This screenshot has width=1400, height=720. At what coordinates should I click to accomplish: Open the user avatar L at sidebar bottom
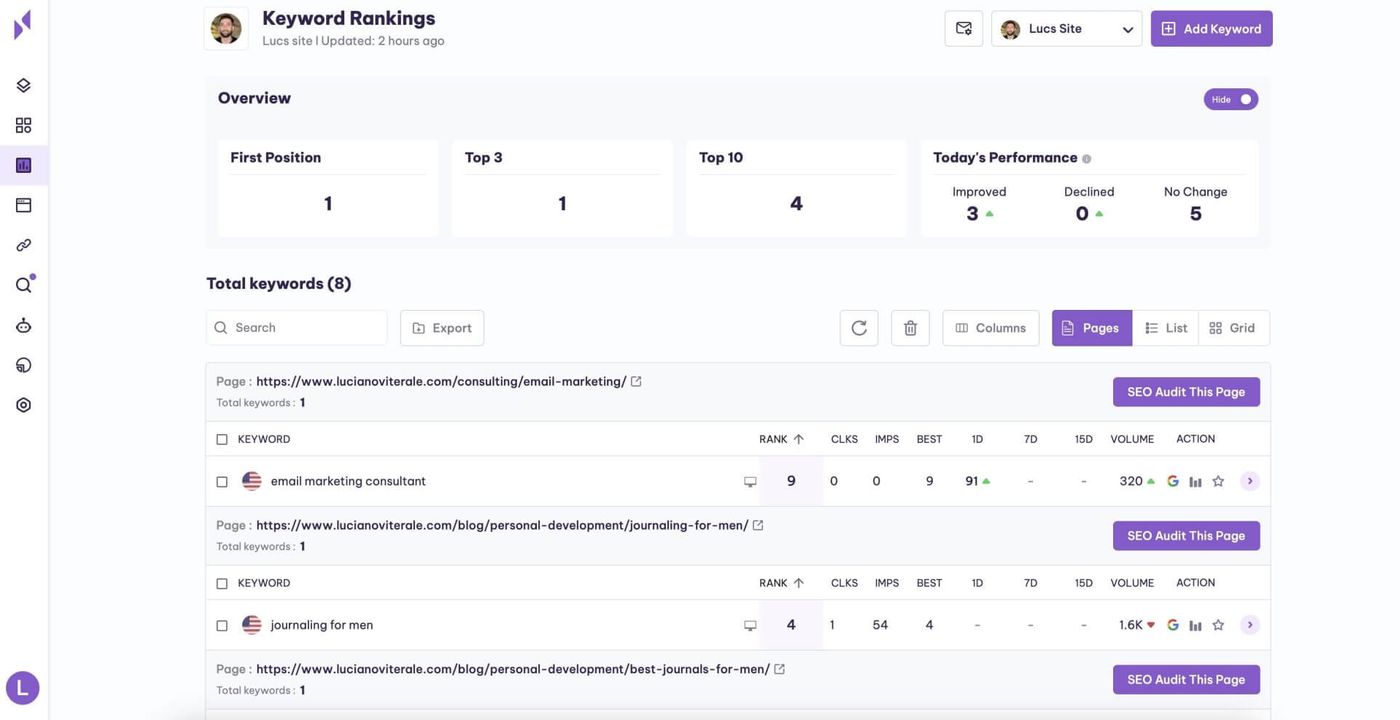pos(23,688)
